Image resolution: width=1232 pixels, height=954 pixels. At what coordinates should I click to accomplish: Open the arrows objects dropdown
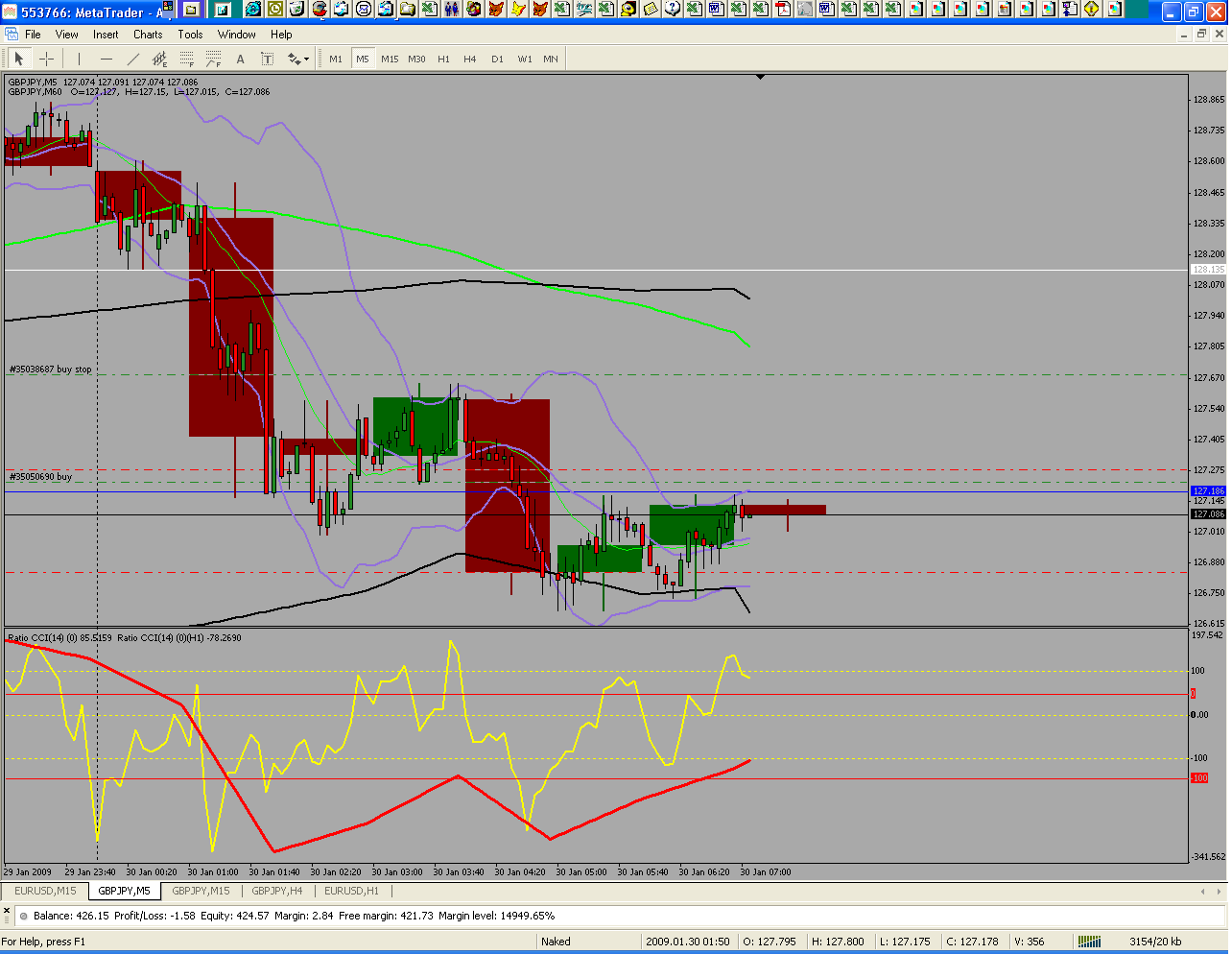(298, 60)
